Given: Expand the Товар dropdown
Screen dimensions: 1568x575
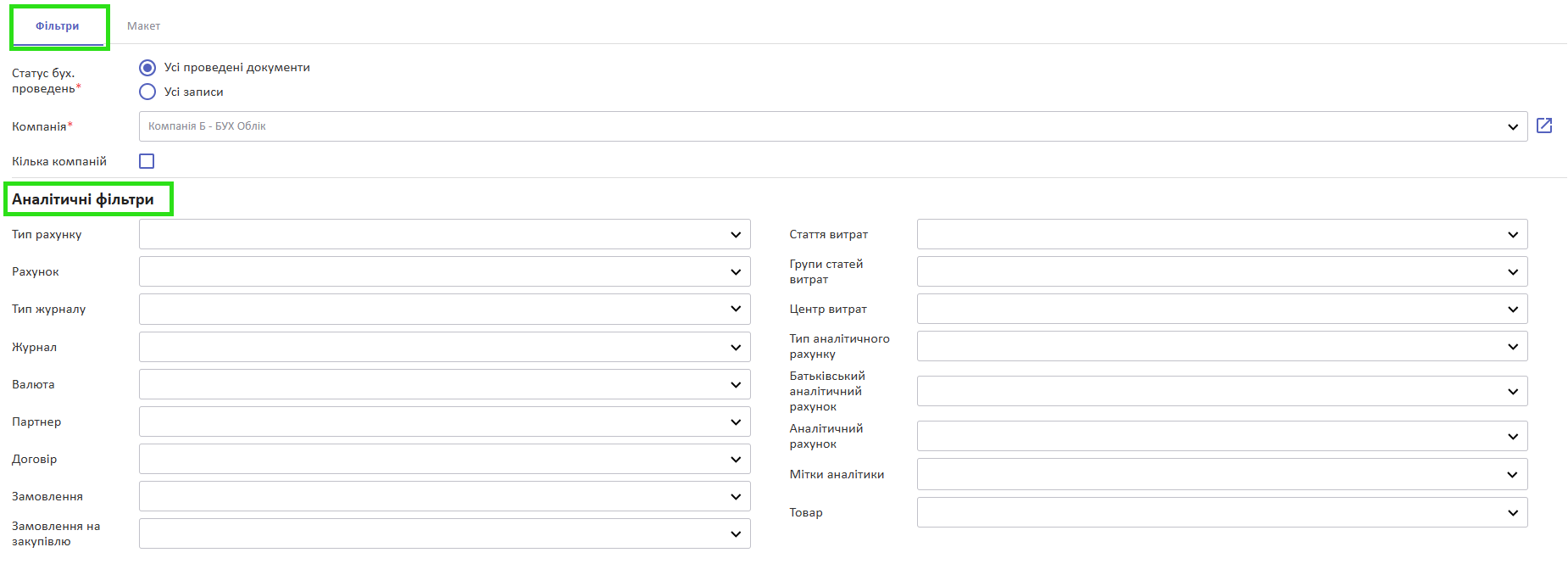Looking at the screenshot, I should coord(1222,512).
